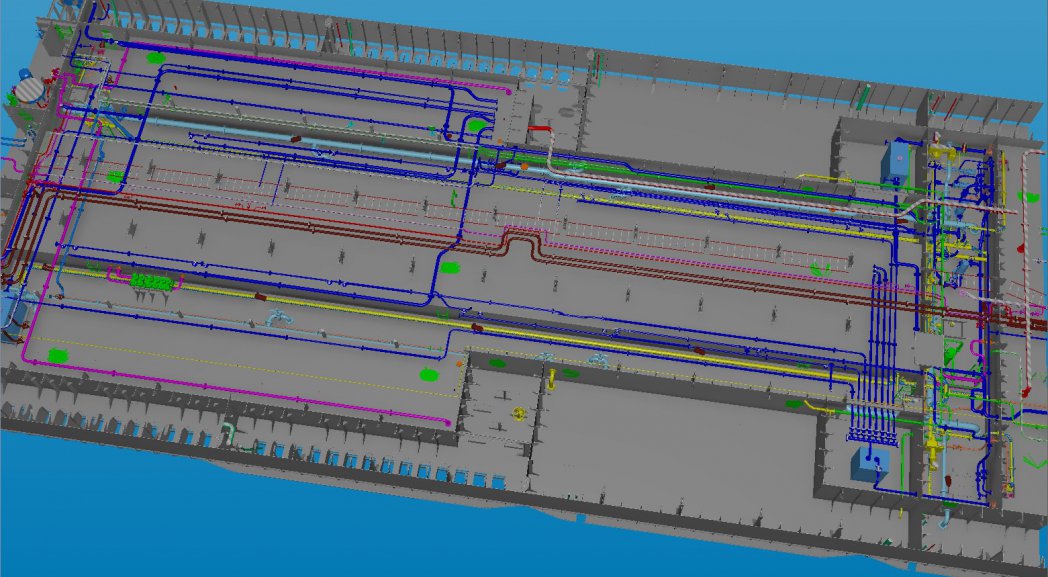Screen dimensions: 1048x577
Task: Select the U-shaped loop in the dark red pipes
Action: click(521, 245)
